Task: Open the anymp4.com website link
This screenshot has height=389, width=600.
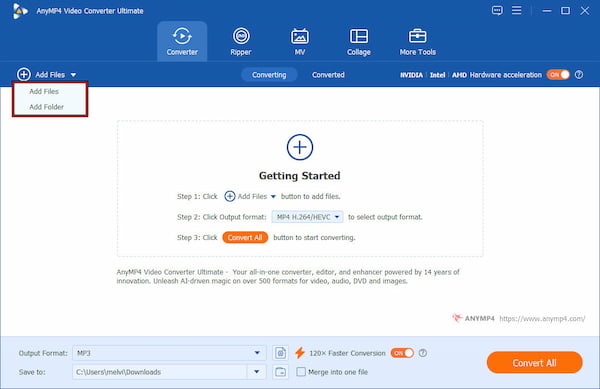Action: coord(542,318)
